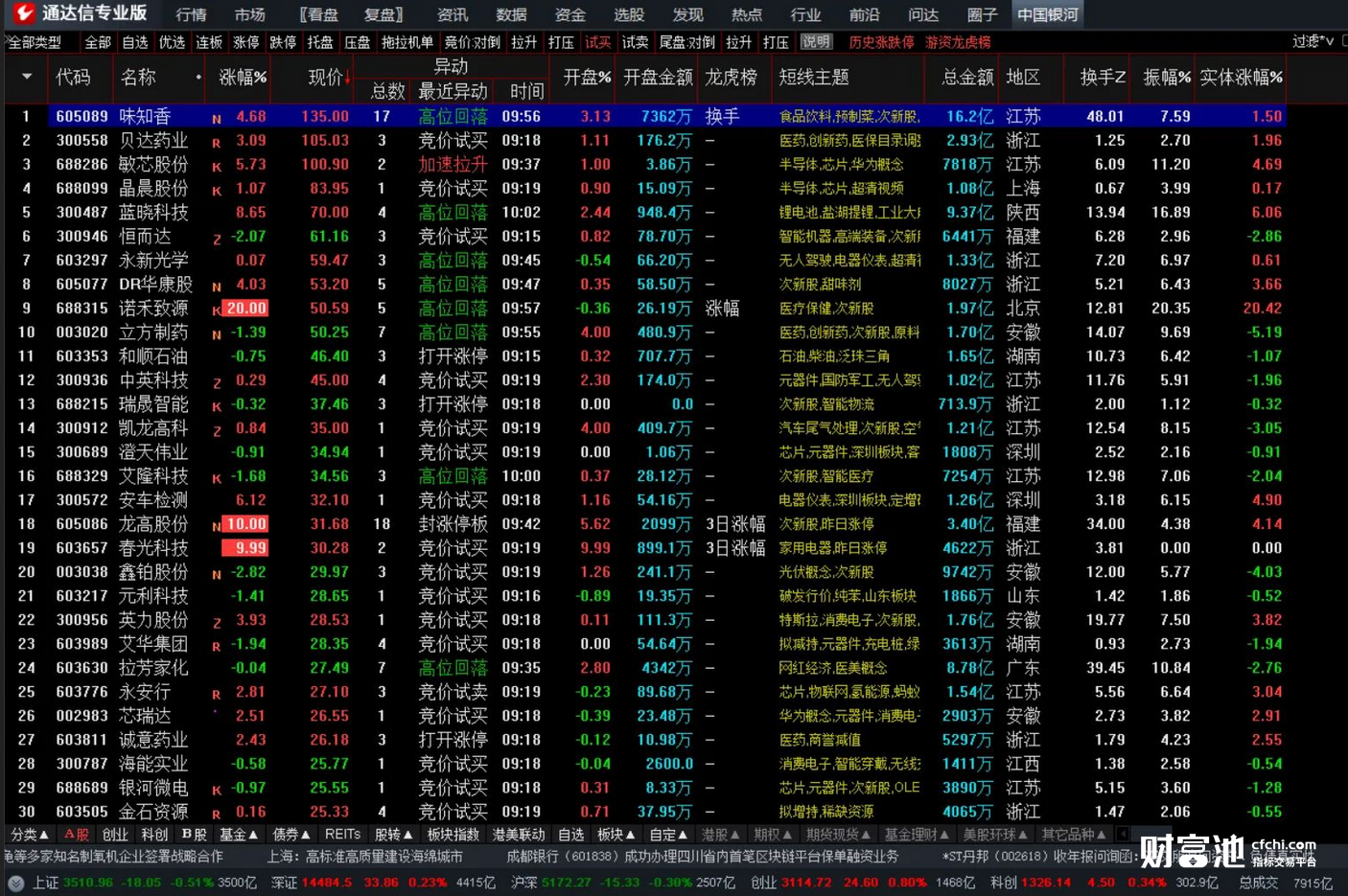Viewport: 1348px width, 896px height.
Task: Open the 行情 menu
Action: point(191,14)
